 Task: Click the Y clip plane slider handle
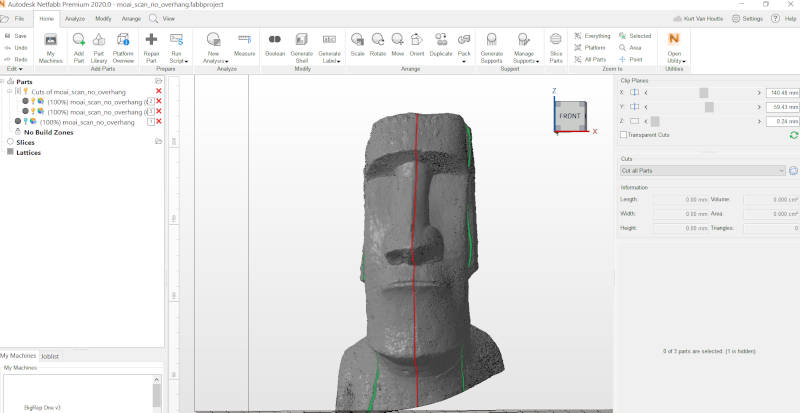(x=709, y=107)
